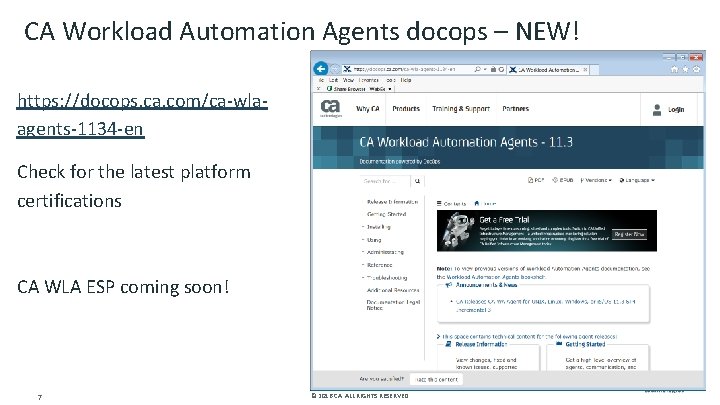Open the Products menu
This screenshot has width=720, height=405.
click(x=406, y=109)
